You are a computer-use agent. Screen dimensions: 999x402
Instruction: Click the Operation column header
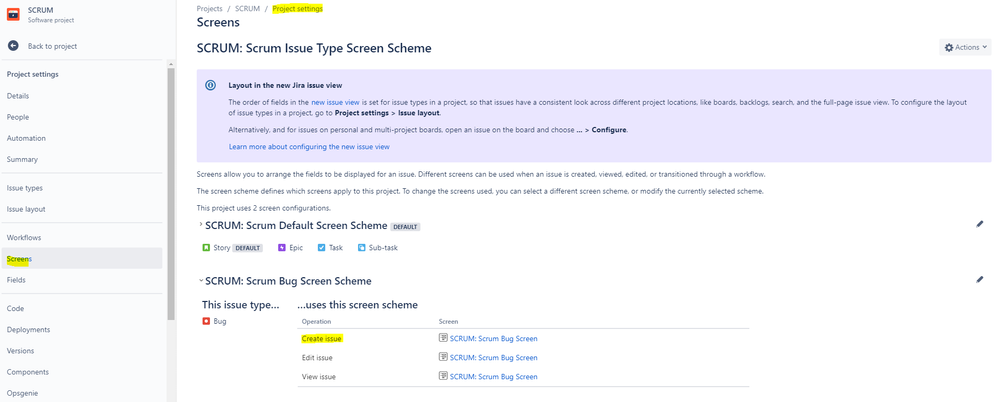point(316,322)
